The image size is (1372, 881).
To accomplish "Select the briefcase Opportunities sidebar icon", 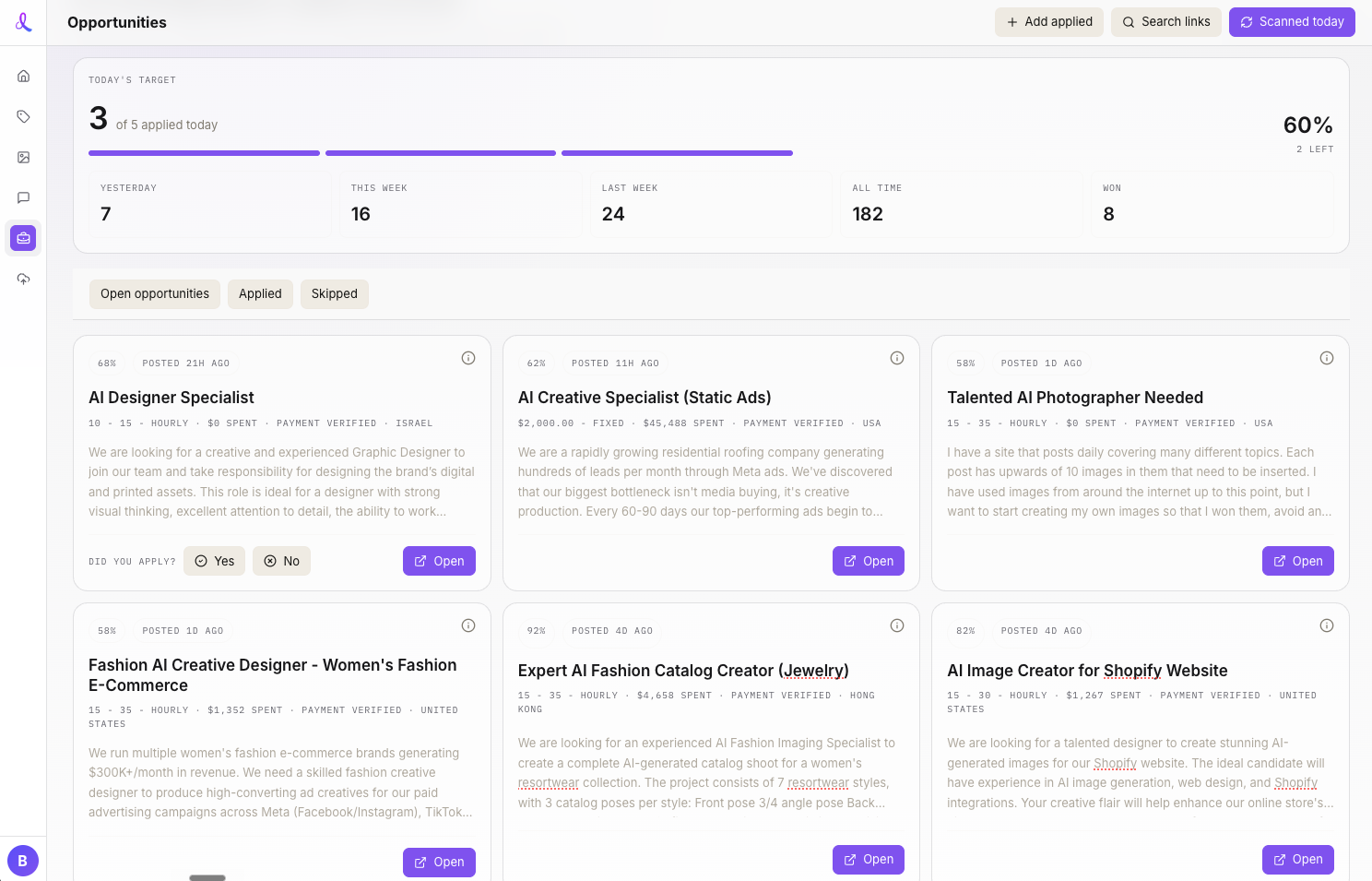I will click(x=23, y=238).
